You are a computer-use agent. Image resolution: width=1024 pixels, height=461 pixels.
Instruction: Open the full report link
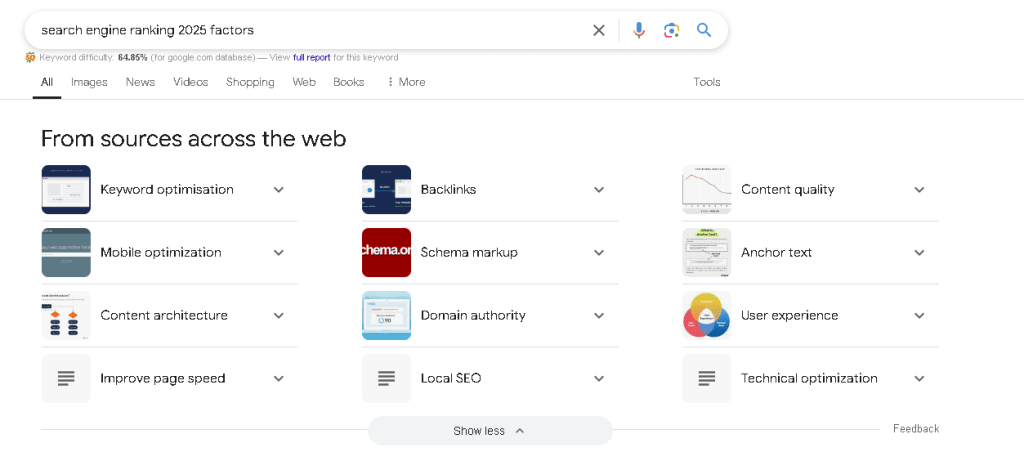[x=312, y=57]
